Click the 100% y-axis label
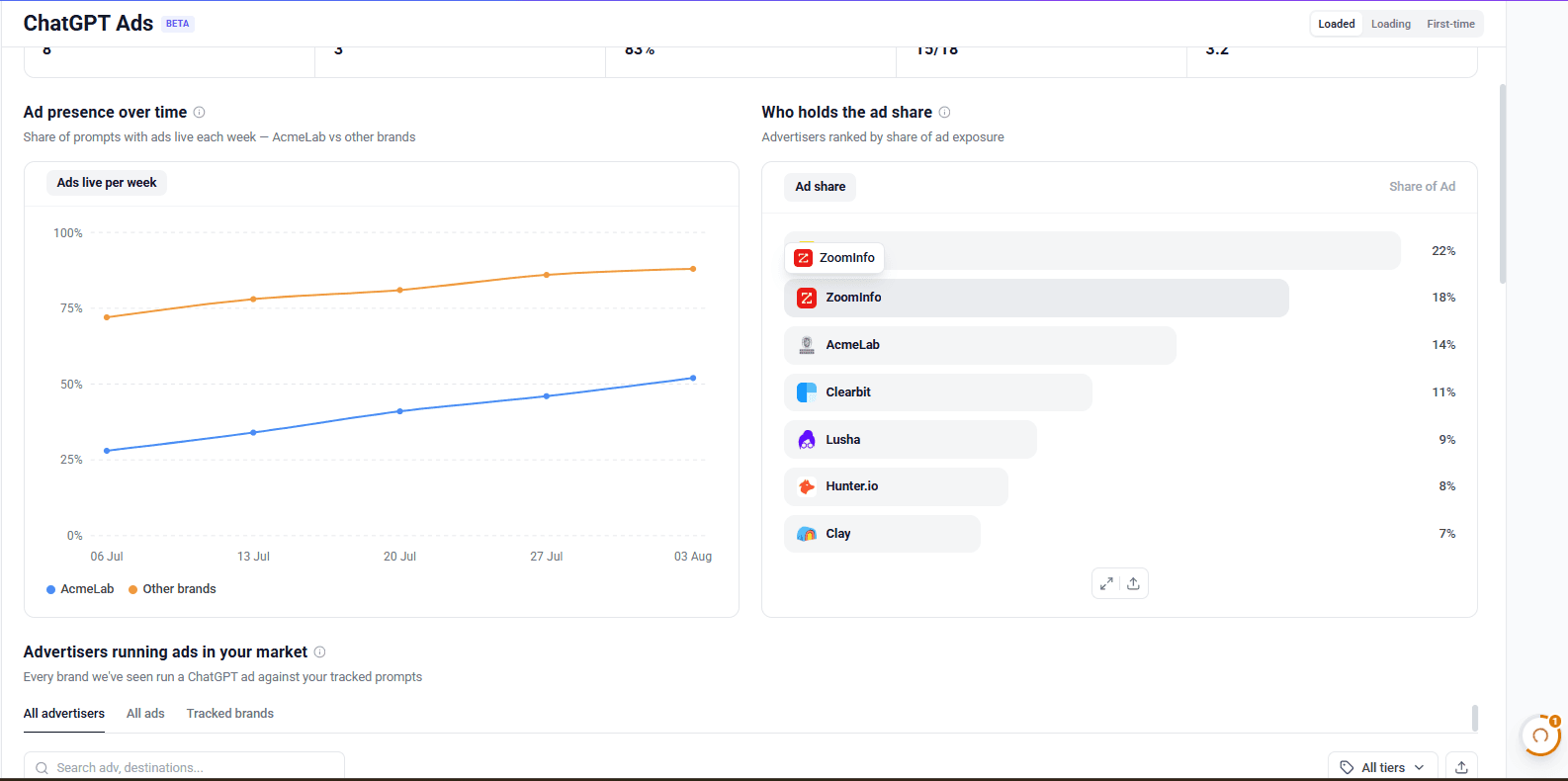The height and width of the screenshot is (781, 1568). 68,233
